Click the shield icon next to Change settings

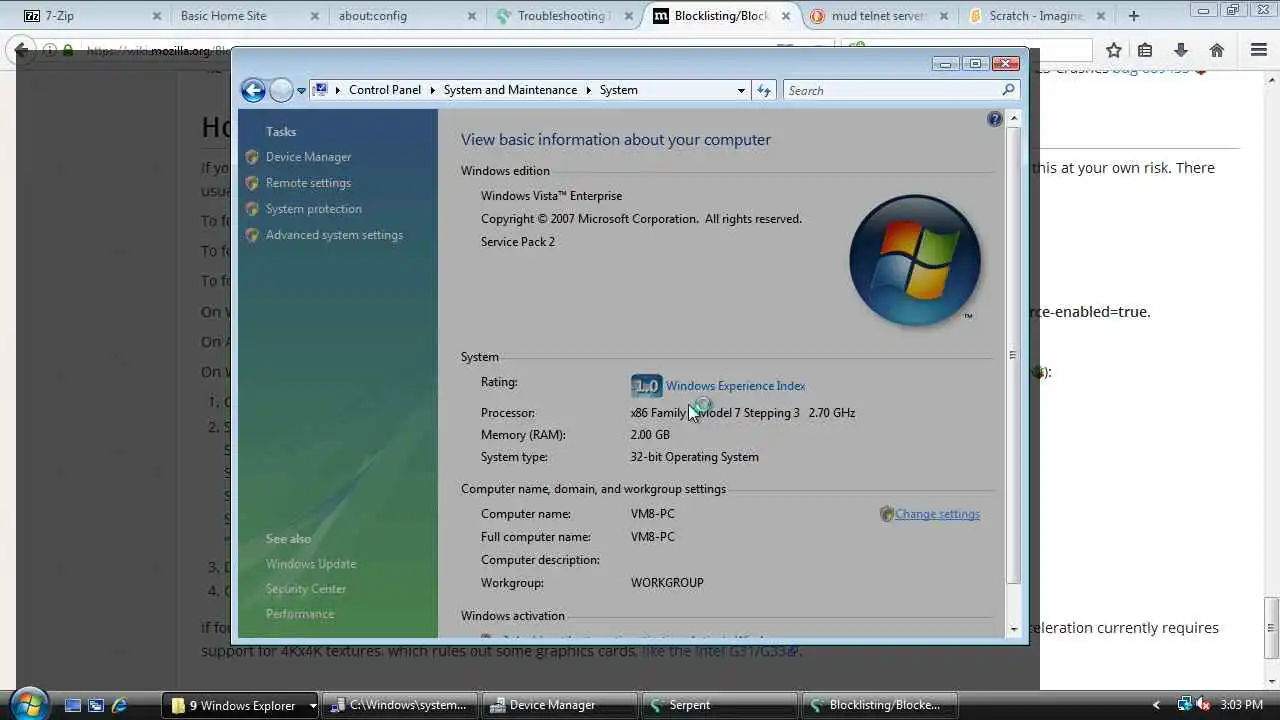886,514
